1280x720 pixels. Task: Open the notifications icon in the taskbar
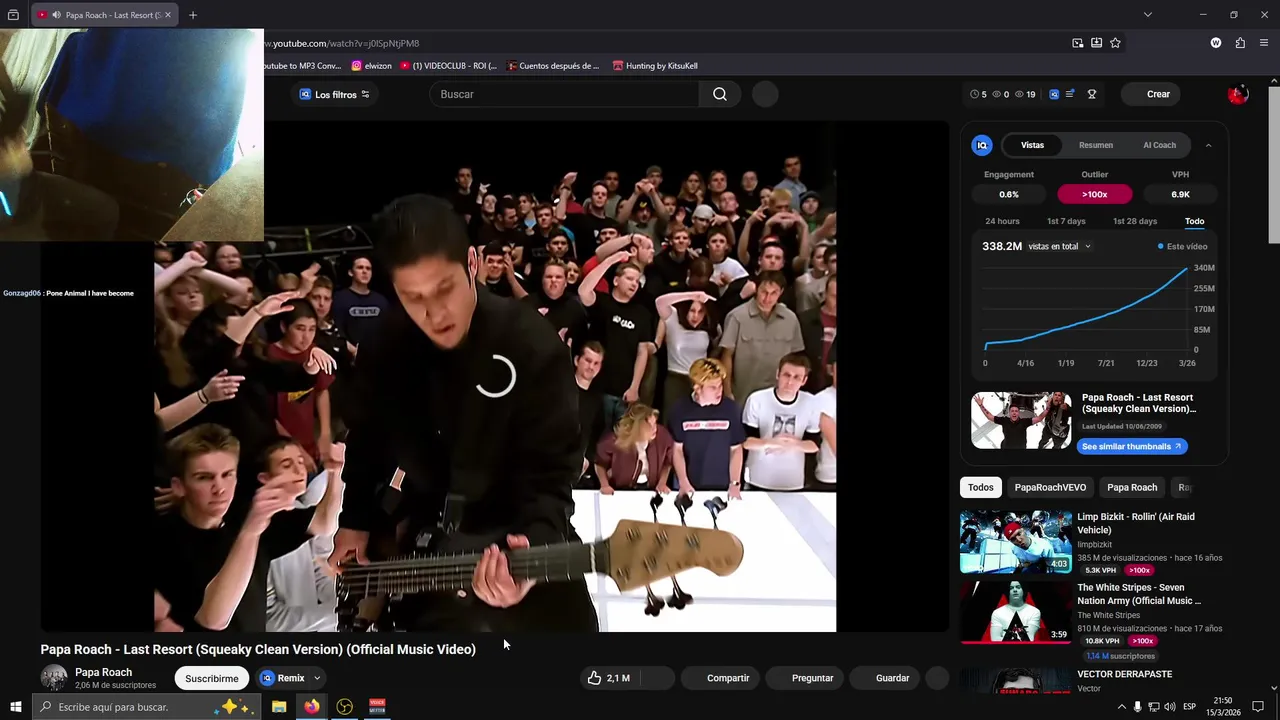point(1258,707)
